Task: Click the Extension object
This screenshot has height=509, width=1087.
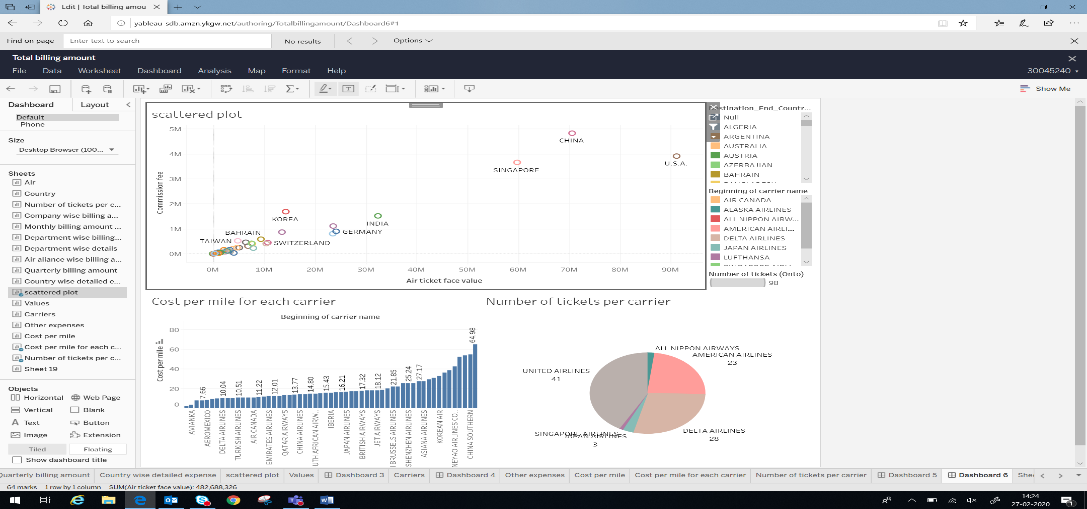Action: click(x=96, y=435)
